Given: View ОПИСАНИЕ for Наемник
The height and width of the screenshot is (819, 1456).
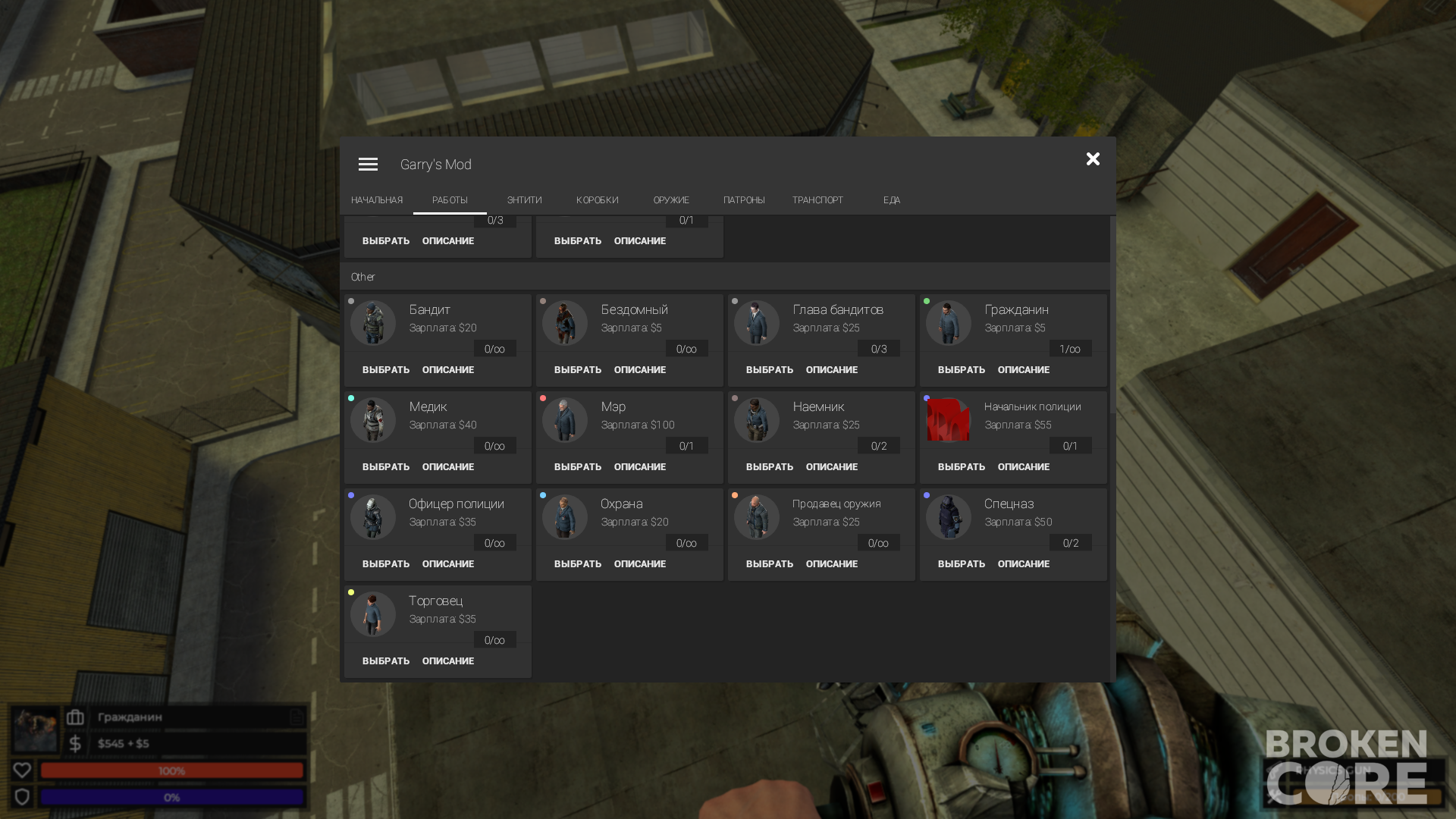Looking at the screenshot, I should (832, 467).
